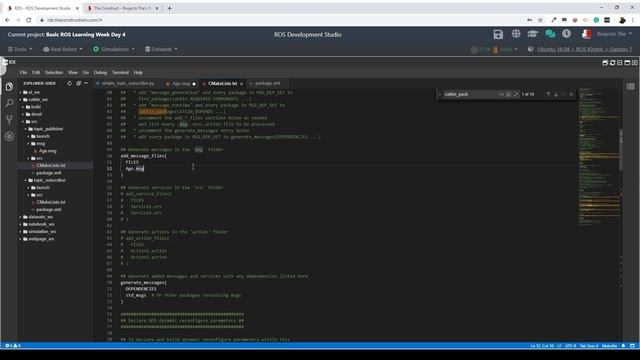Viewport: 640px width, 360px height.
Task: Click the save project floppy disk icon
Action: tap(498, 35)
